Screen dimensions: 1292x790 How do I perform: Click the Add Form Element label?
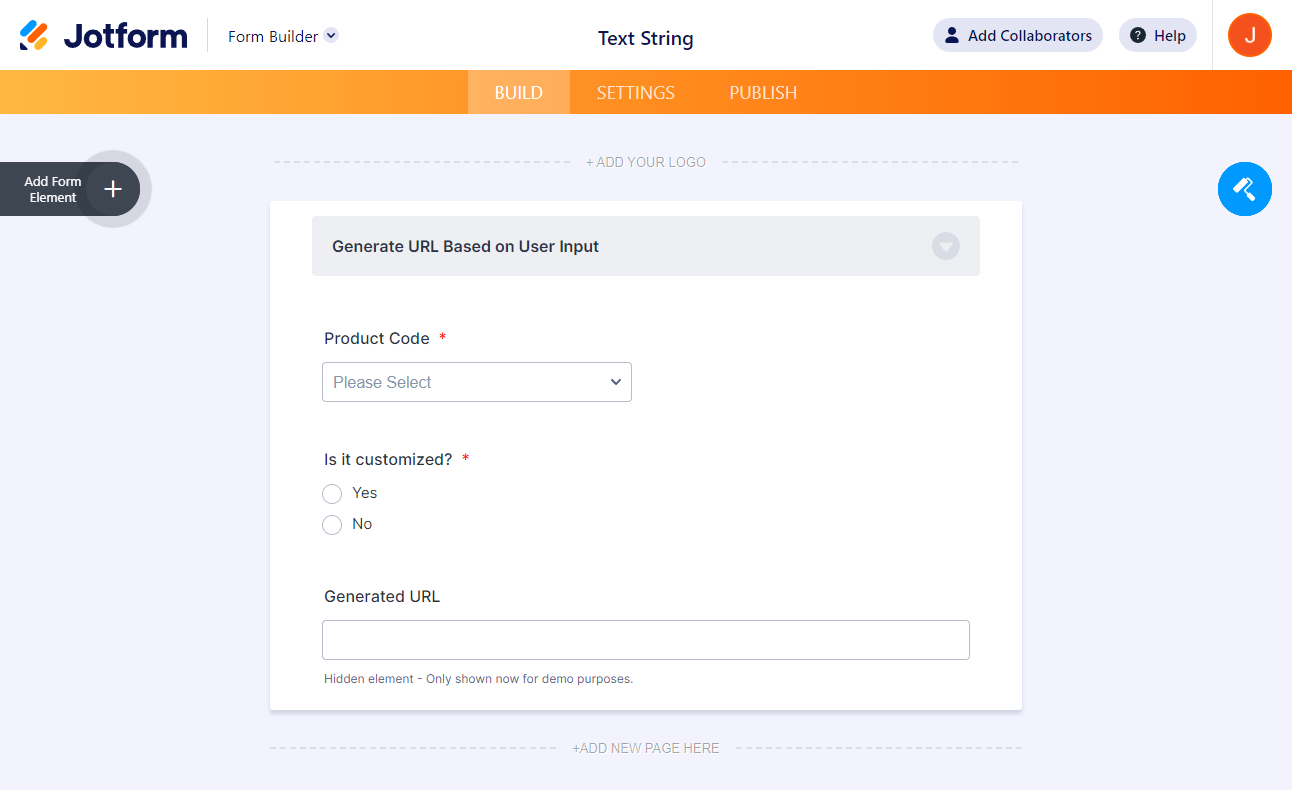click(52, 189)
